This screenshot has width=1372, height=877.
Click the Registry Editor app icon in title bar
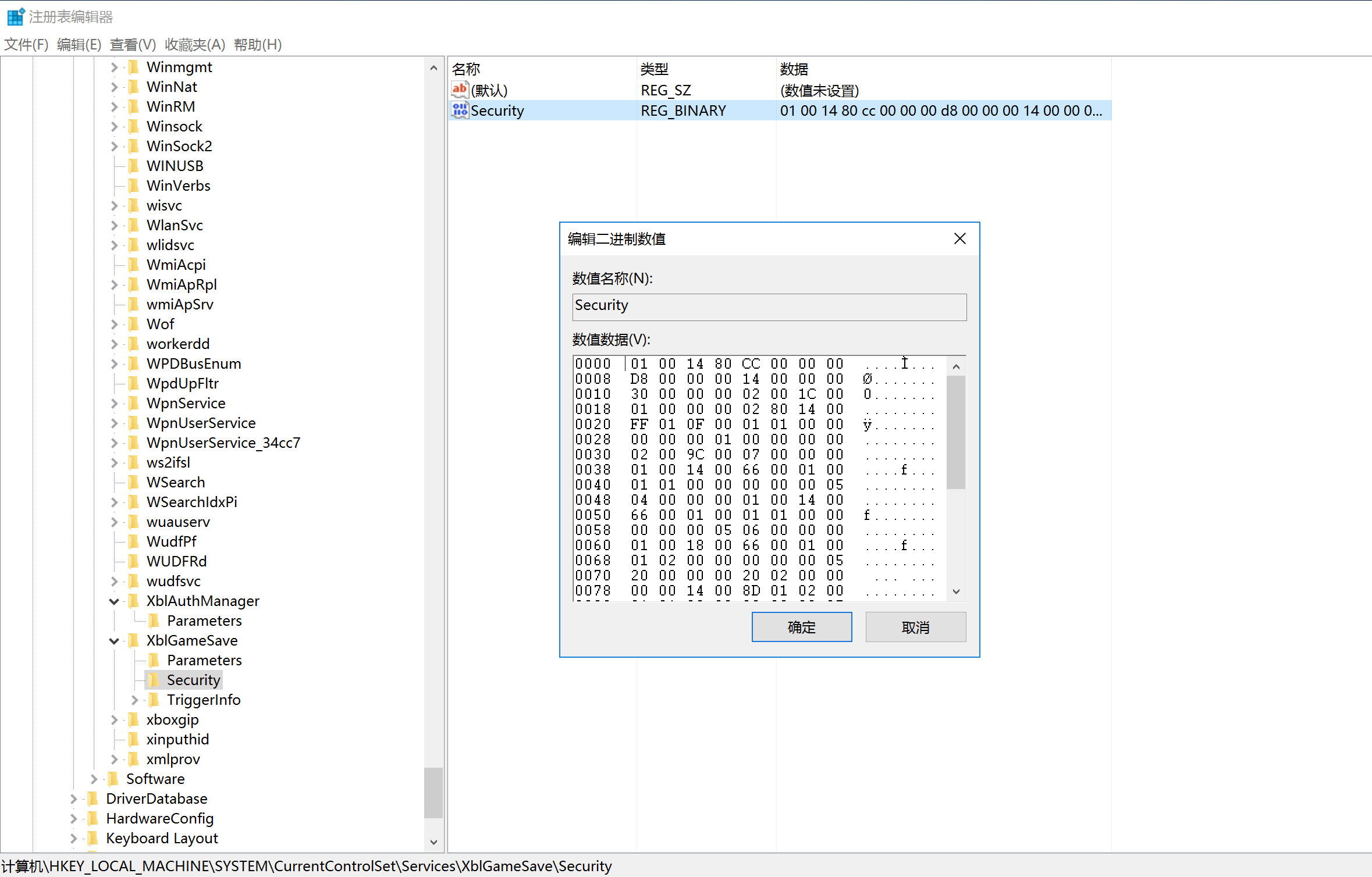(16, 16)
